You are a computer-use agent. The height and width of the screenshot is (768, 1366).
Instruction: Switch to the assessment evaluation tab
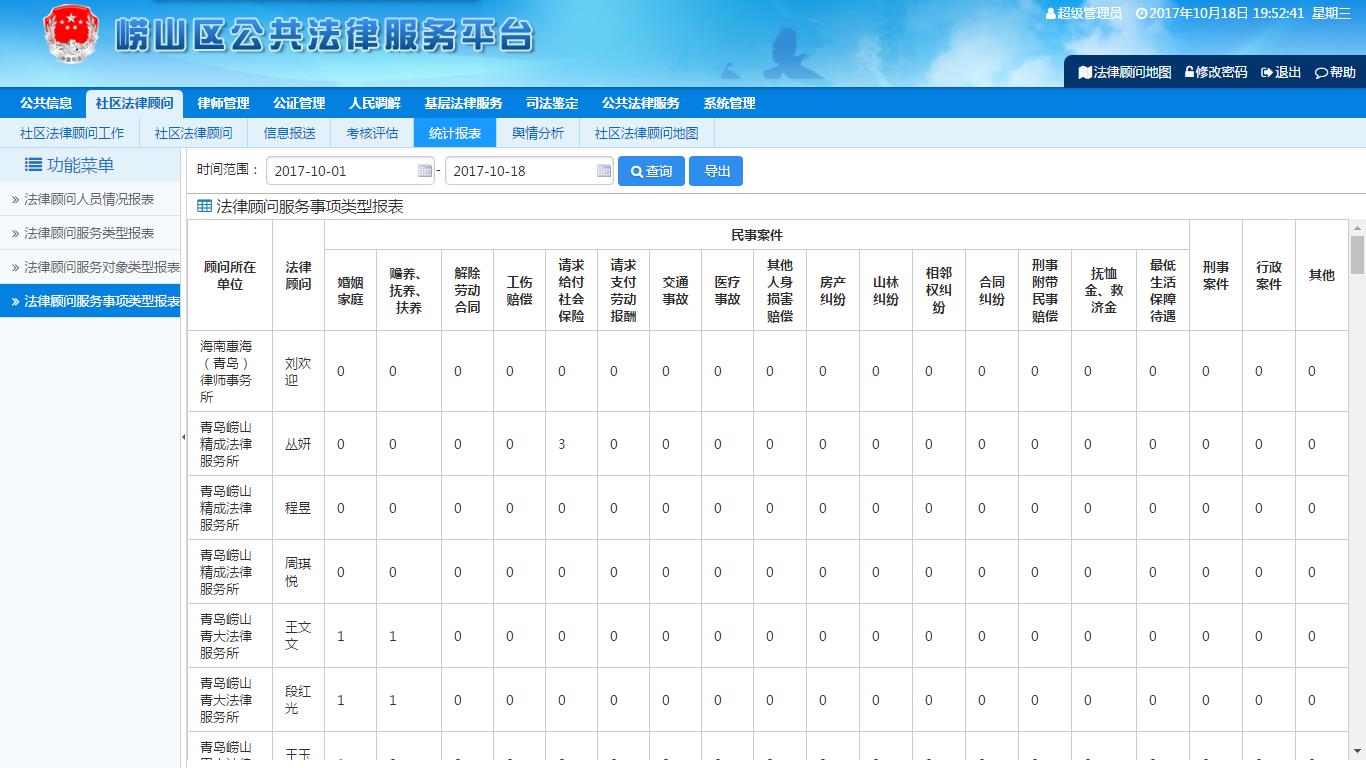point(372,133)
